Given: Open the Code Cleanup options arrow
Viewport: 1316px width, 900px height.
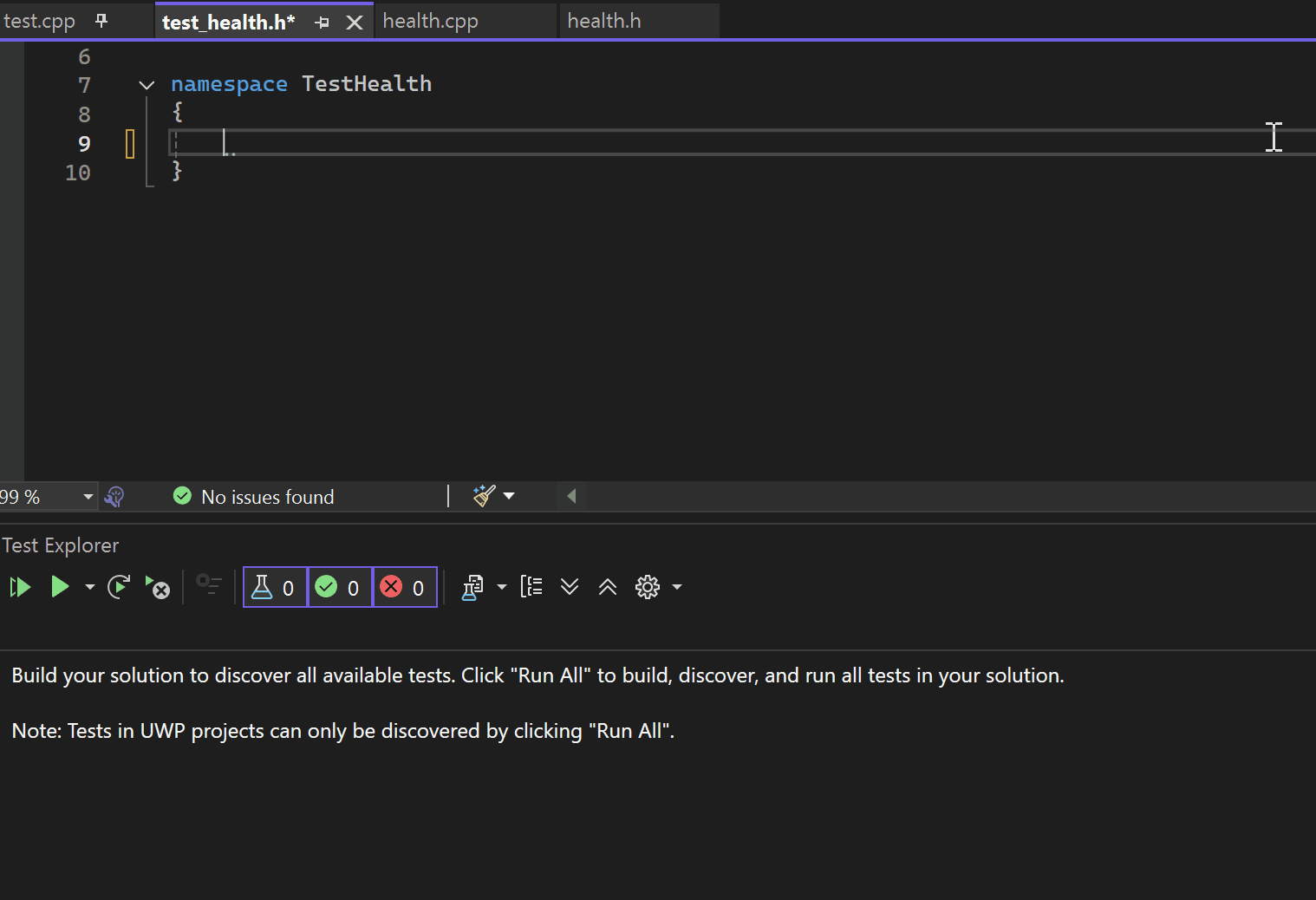Looking at the screenshot, I should [509, 495].
